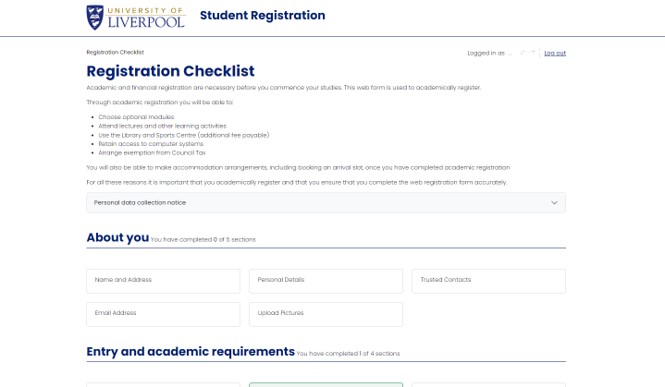Open the Name and Address section
This screenshot has width=665, height=387.
coord(163,281)
